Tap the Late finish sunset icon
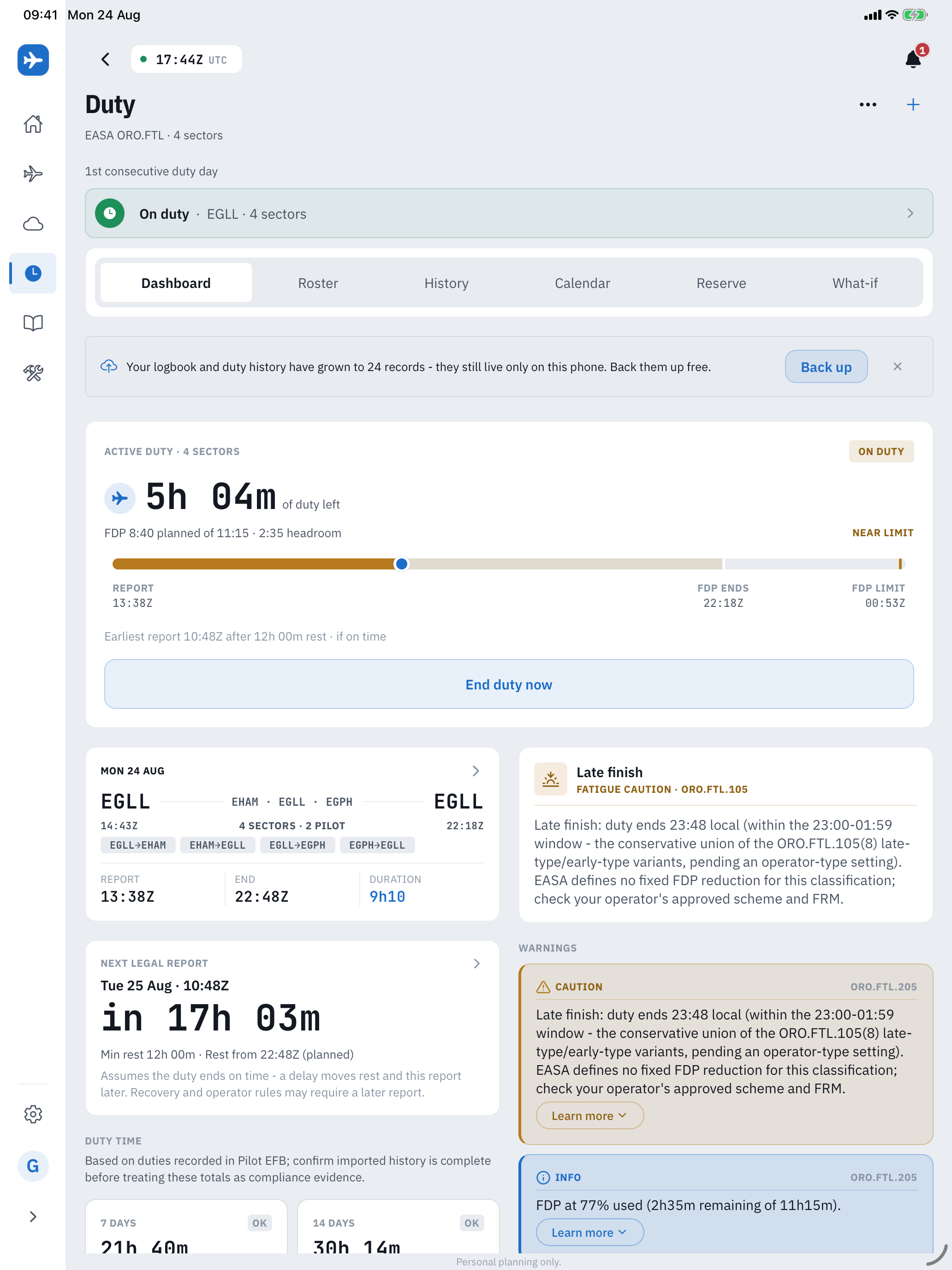This screenshot has width=952, height=1270. [x=550, y=779]
